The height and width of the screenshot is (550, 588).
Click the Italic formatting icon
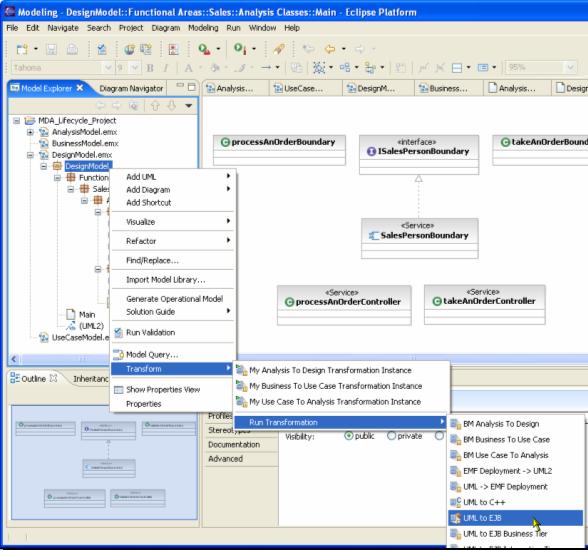point(166,68)
